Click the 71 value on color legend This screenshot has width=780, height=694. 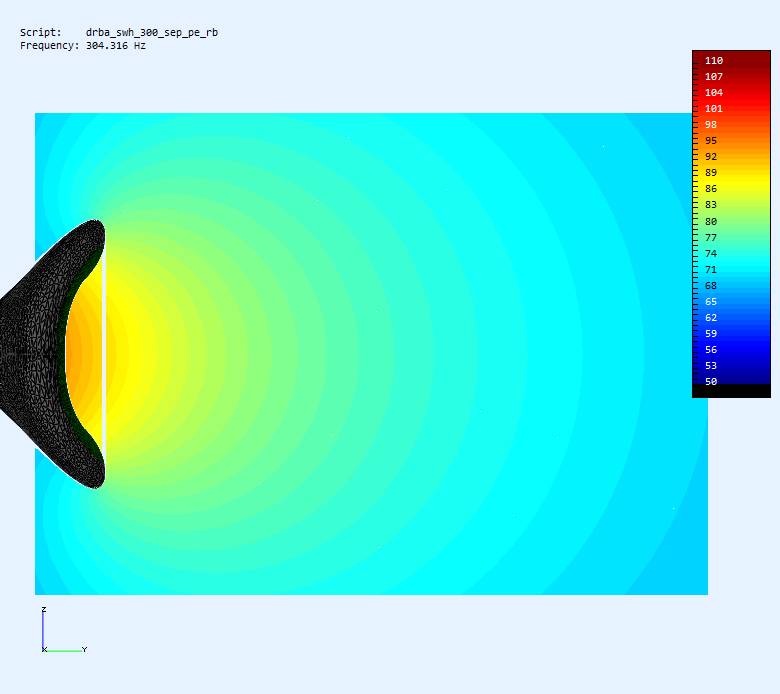click(x=711, y=270)
